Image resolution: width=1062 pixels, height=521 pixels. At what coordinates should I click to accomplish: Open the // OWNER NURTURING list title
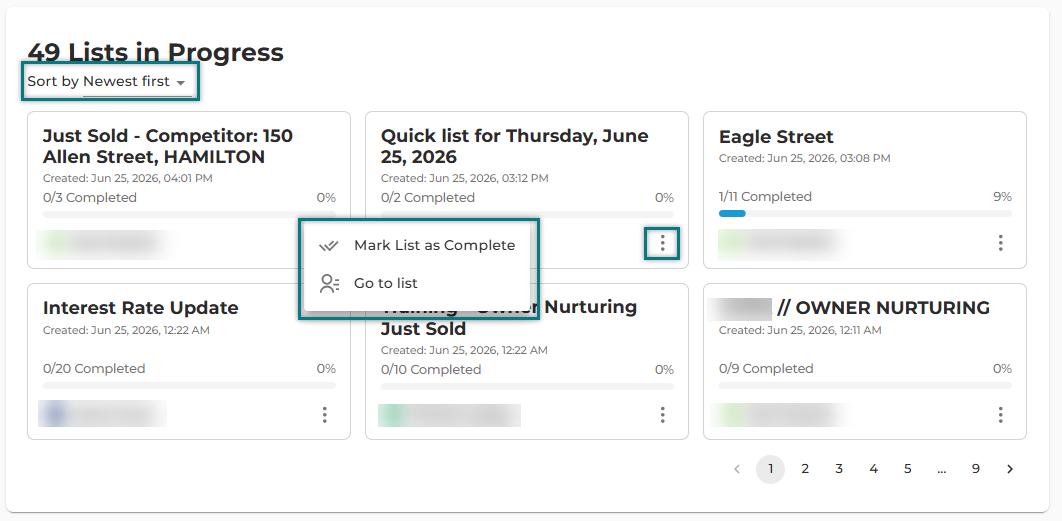[883, 308]
